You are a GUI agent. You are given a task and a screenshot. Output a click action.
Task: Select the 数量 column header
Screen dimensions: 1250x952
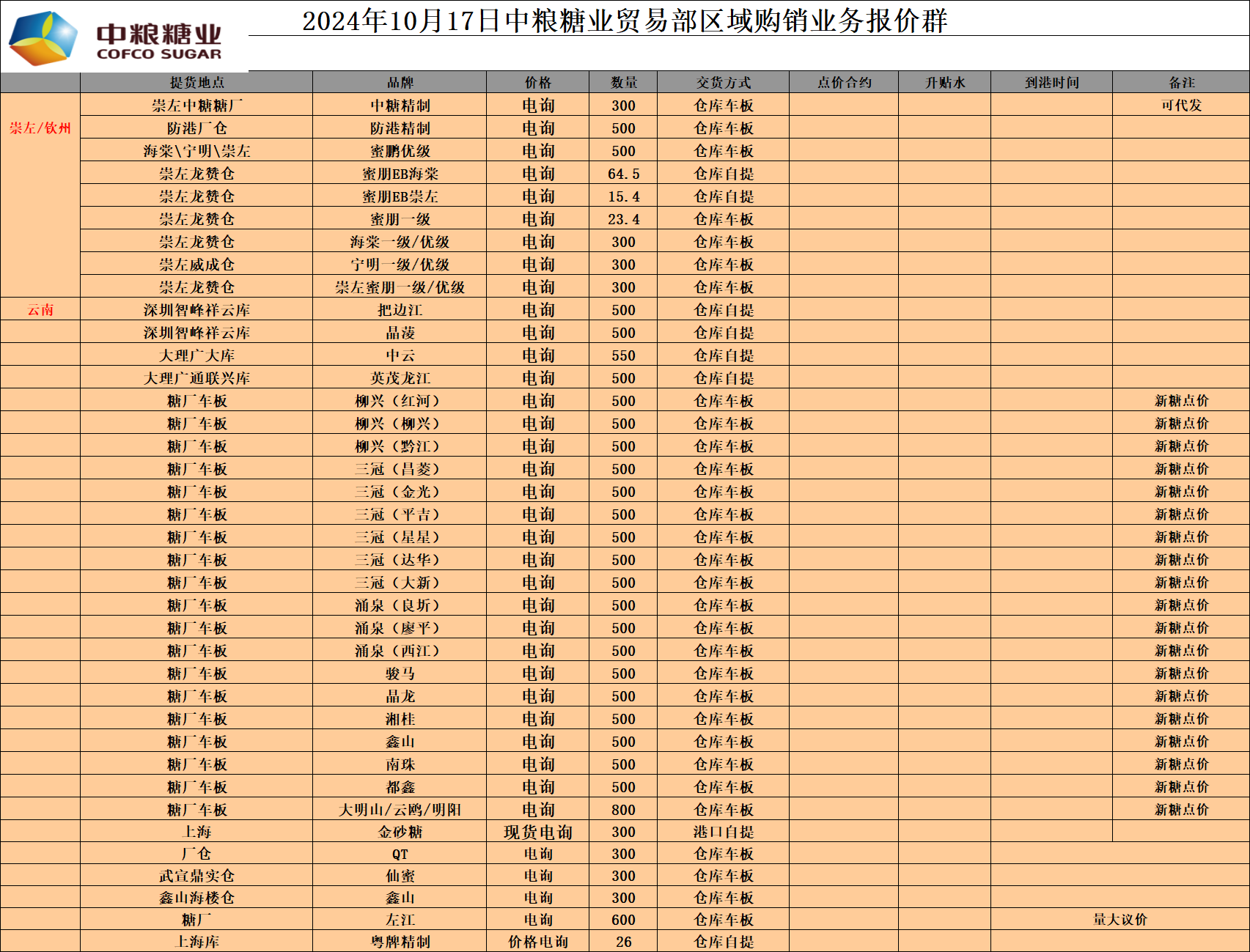point(623,83)
